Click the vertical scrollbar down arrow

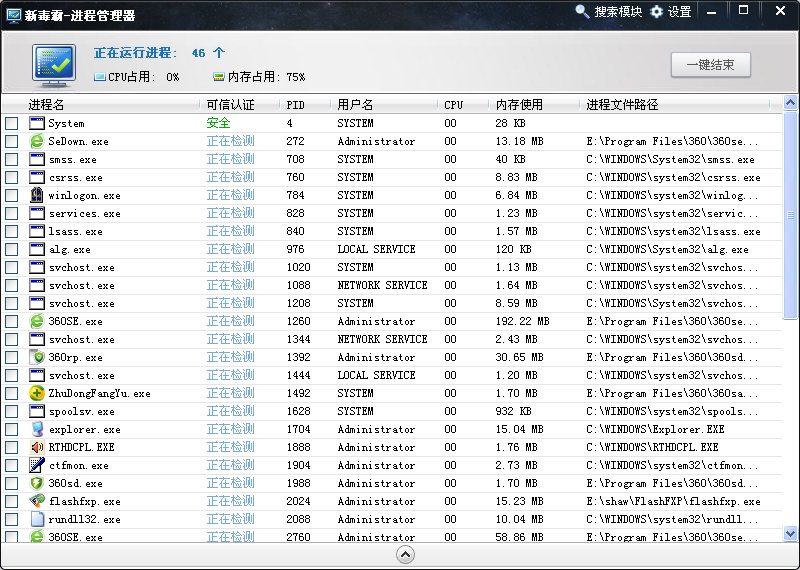pos(790,535)
